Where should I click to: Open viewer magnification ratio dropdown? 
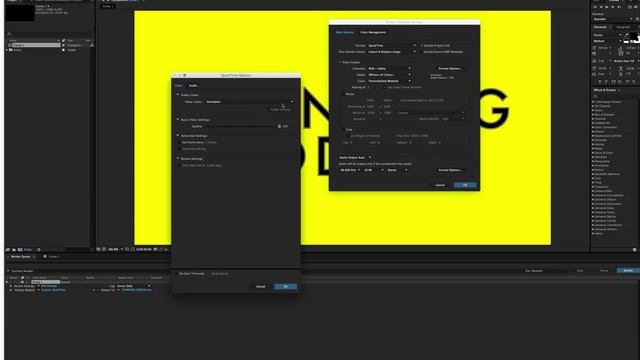(x=116, y=249)
